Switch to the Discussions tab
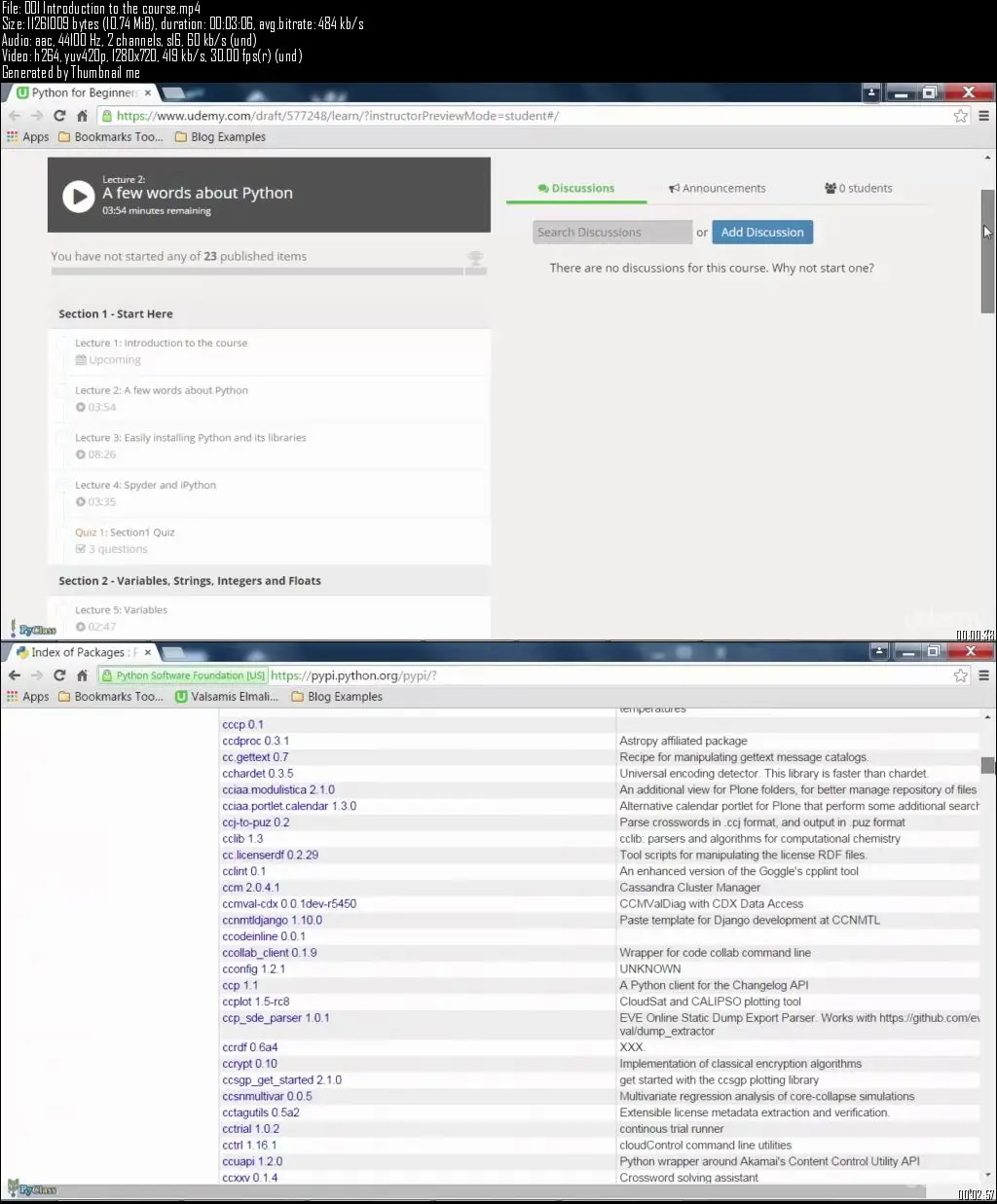Screen dimensions: 997x1204 click(x=576, y=189)
